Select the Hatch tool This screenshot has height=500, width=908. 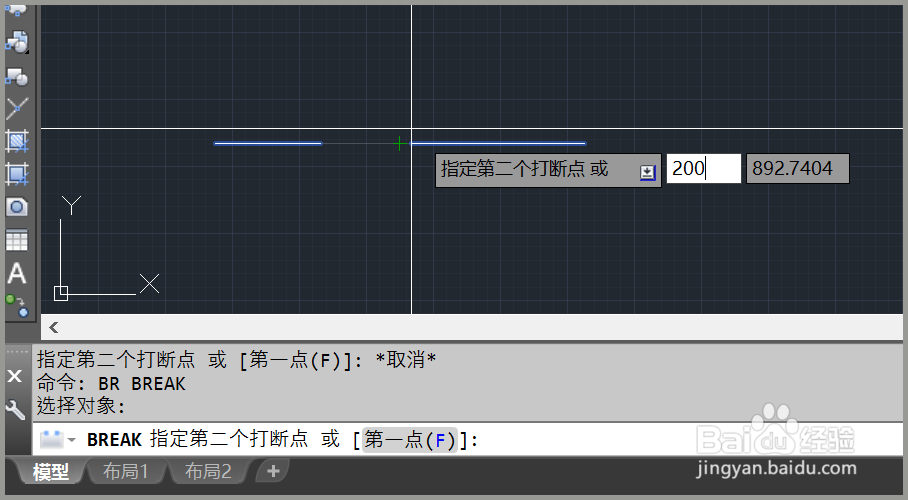point(17,141)
